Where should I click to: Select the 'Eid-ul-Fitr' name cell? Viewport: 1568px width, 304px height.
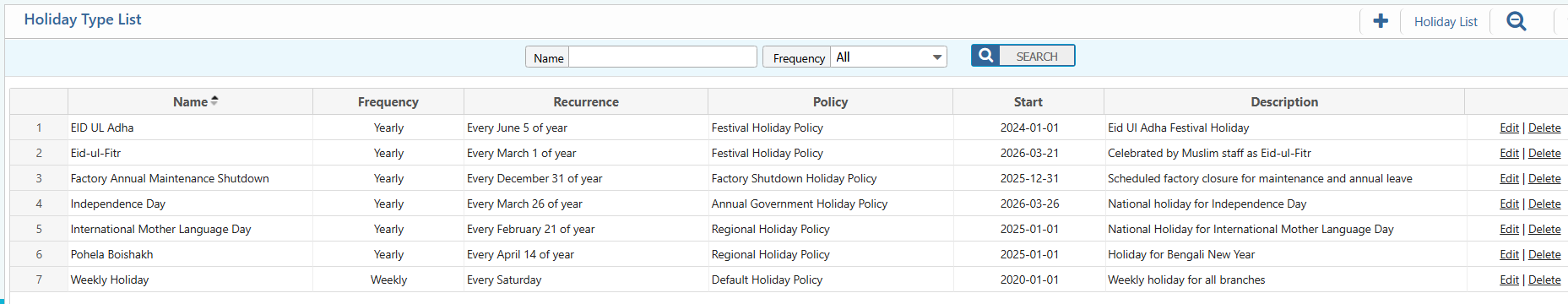190,153
